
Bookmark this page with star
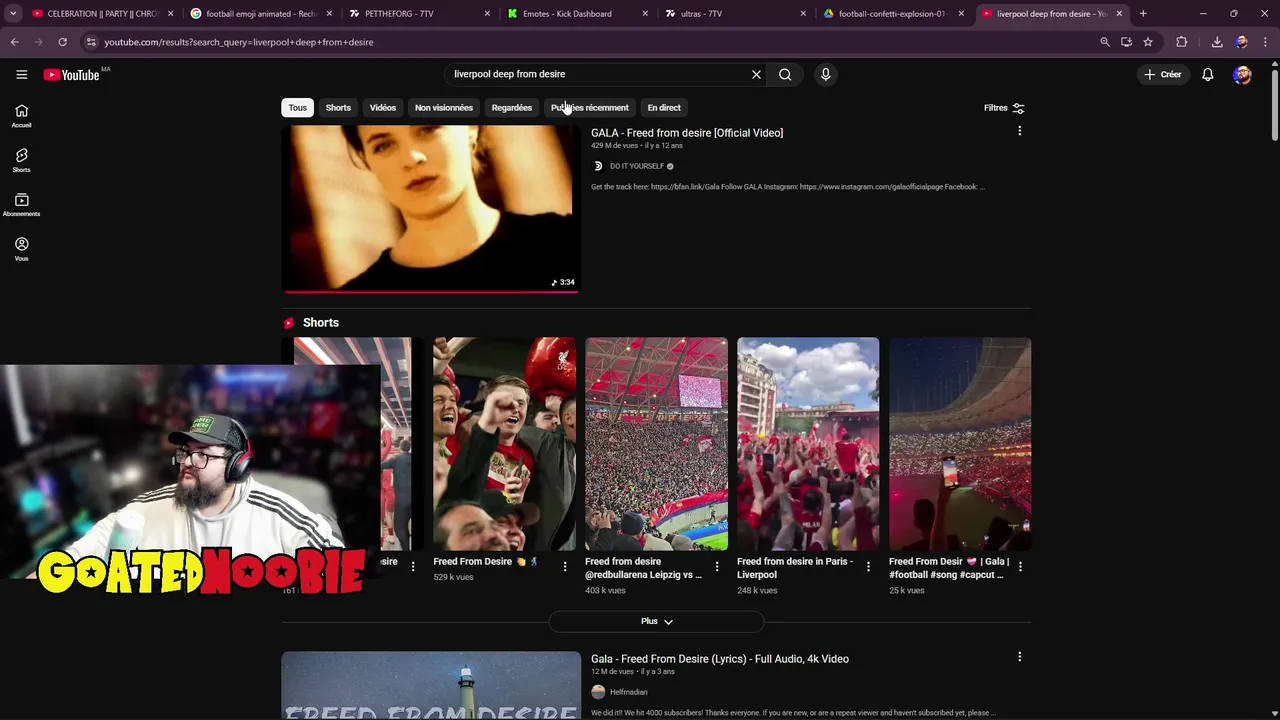[1148, 42]
